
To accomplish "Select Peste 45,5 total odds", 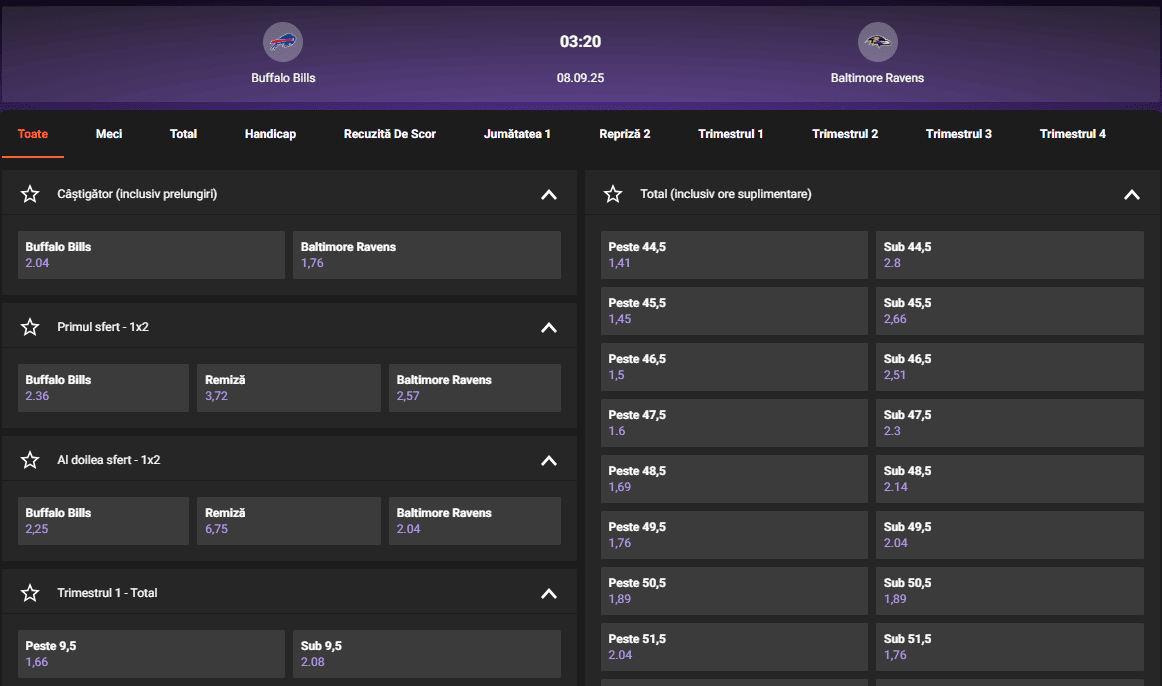I will point(734,311).
